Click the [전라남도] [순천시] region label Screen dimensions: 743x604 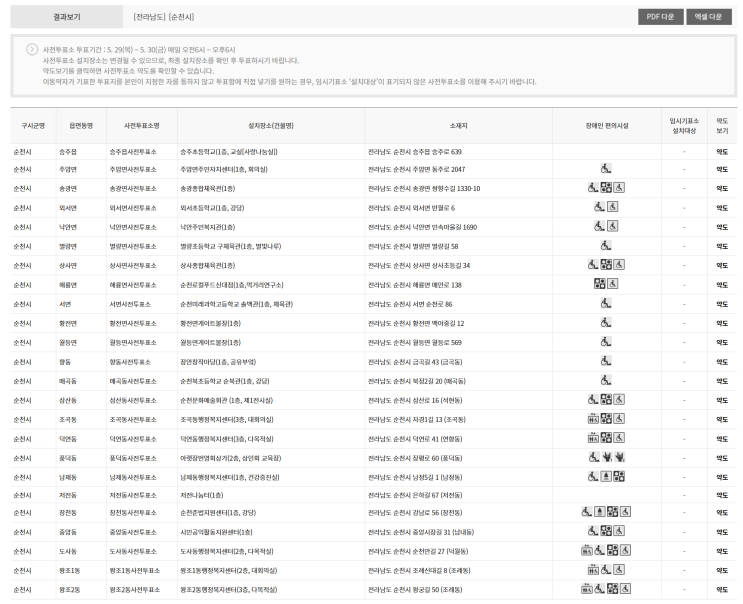pyautogui.click(x=164, y=17)
